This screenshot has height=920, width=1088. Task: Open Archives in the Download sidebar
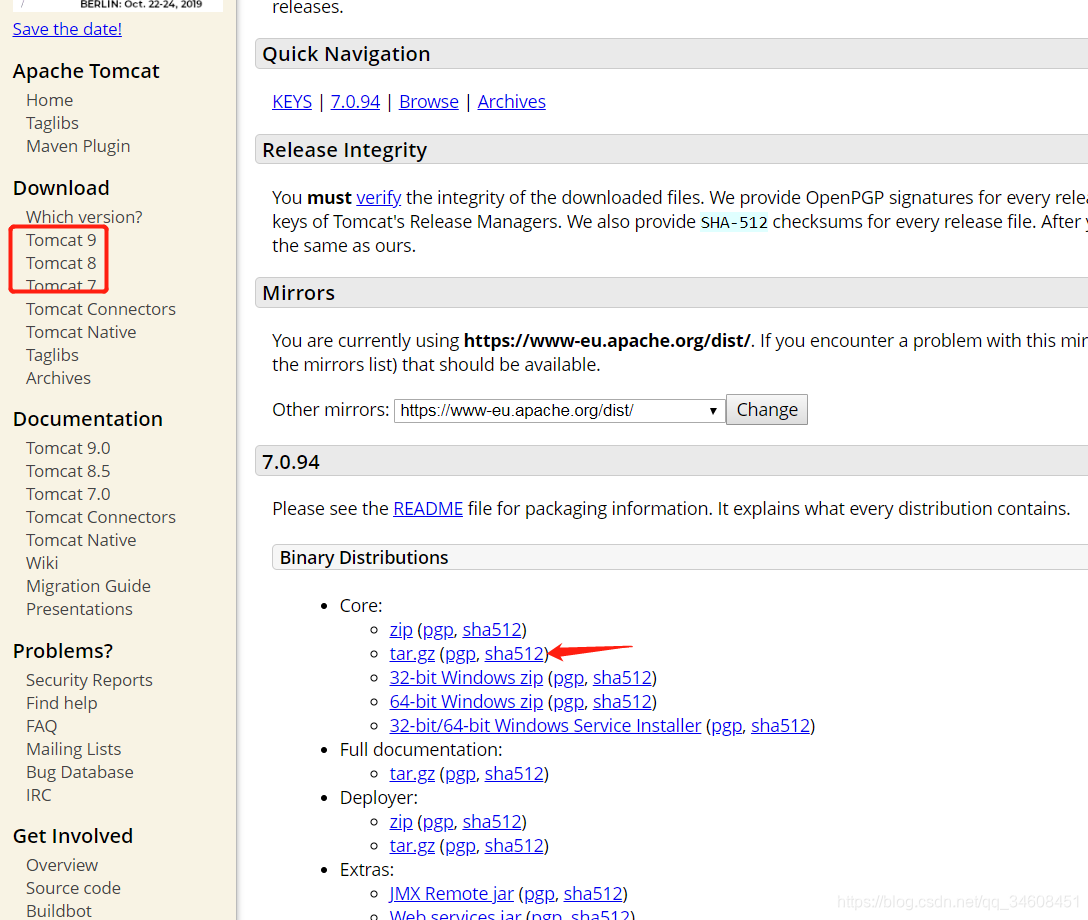point(58,377)
